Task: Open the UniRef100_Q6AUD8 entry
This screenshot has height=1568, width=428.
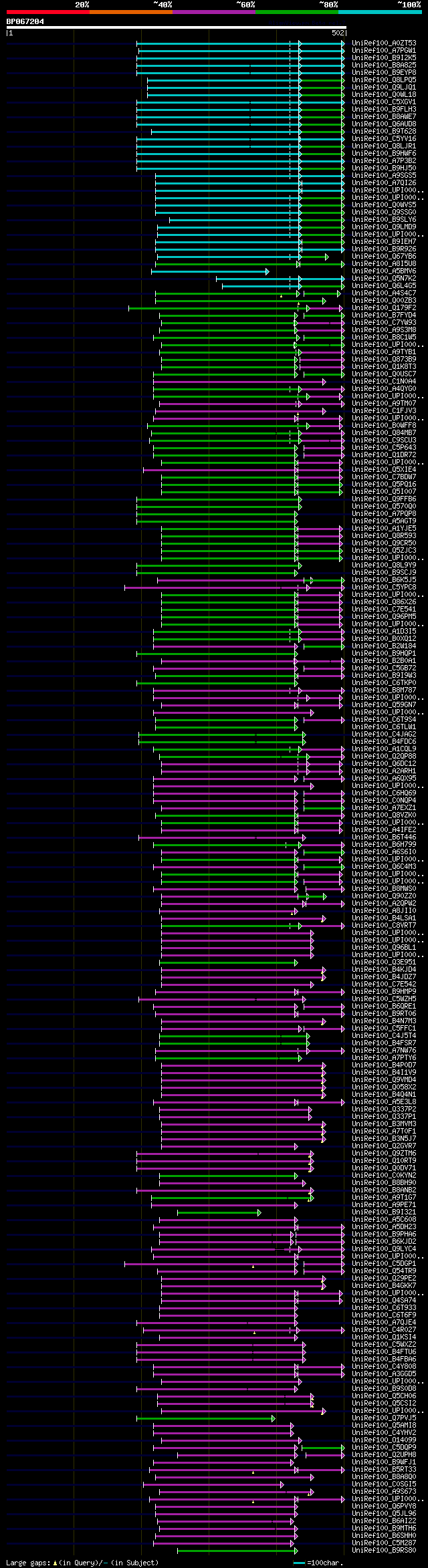Action: tap(384, 124)
